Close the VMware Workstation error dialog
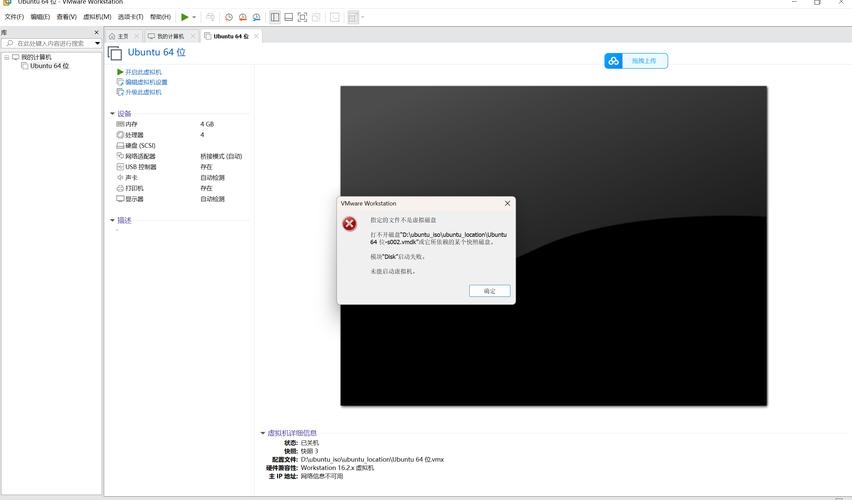This screenshot has width=852, height=500. (508, 203)
